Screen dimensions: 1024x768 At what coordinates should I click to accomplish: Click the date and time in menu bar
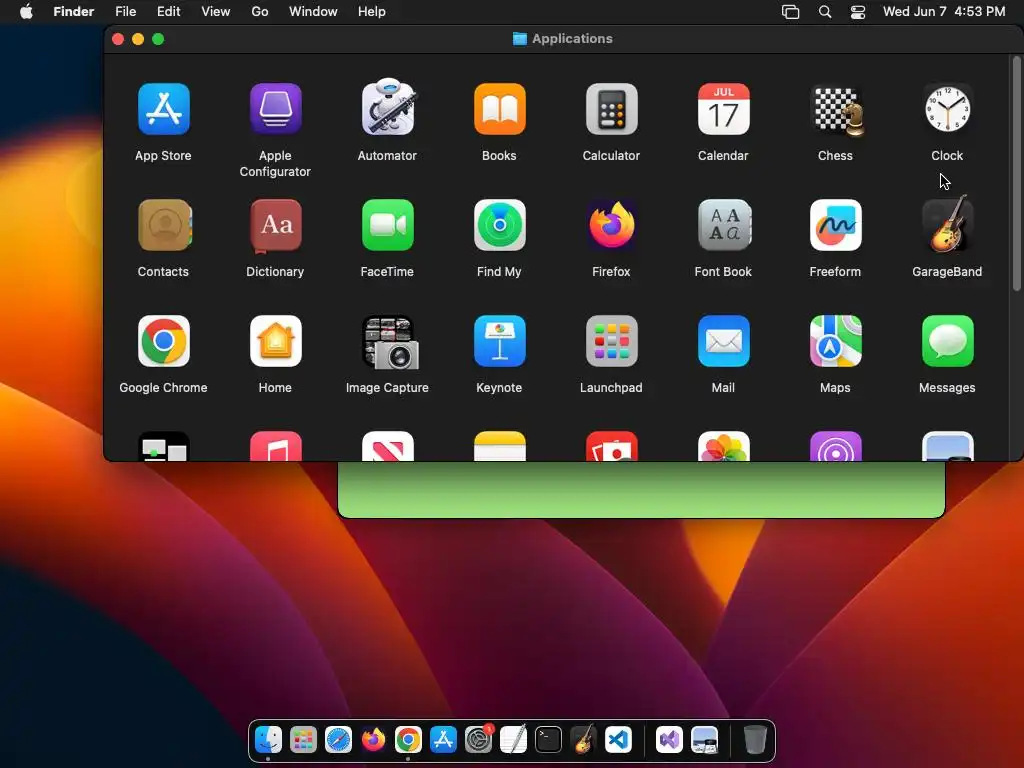click(944, 12)
